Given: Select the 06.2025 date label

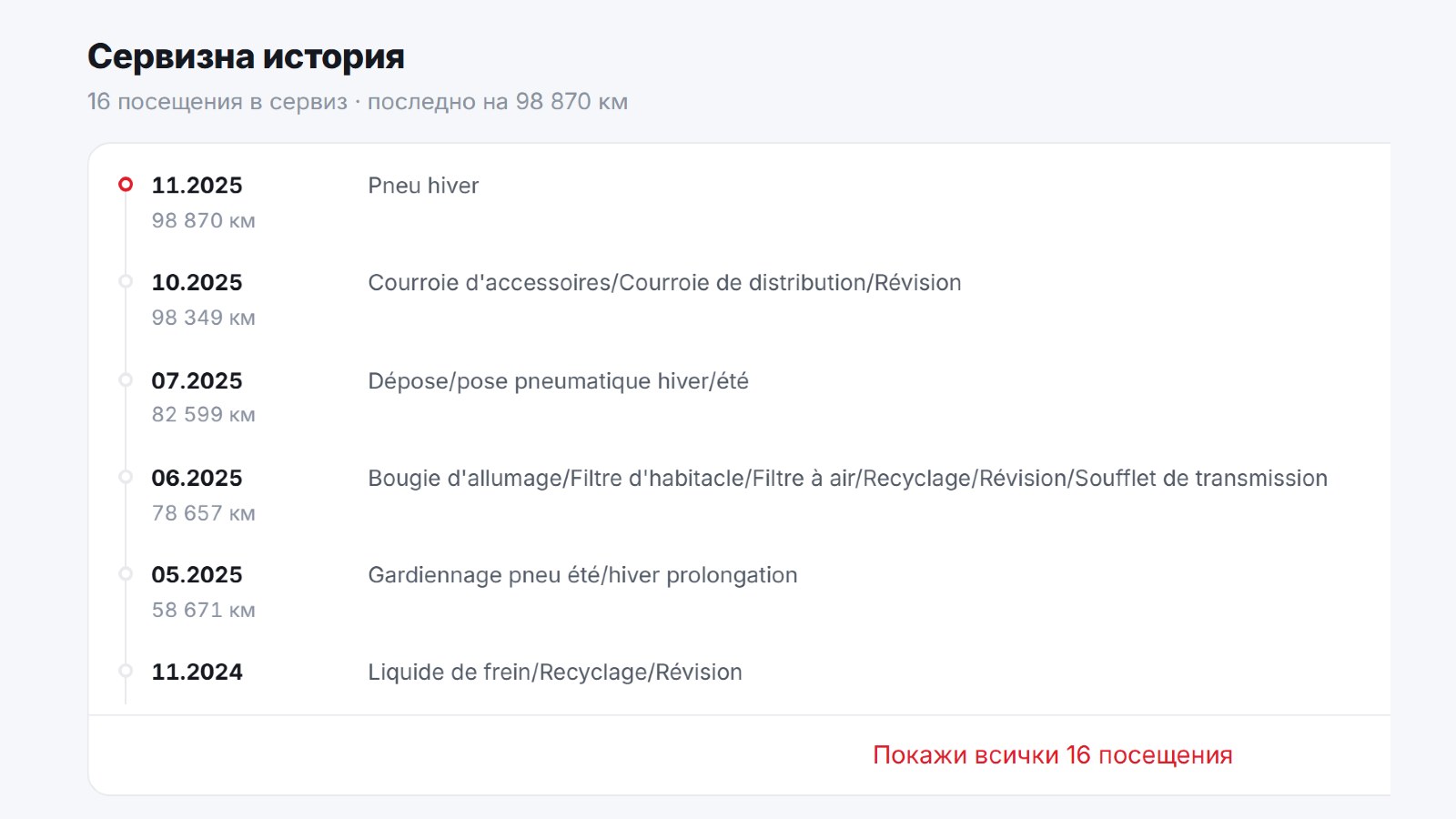Looking at the screenshot, I should pos(197,479).
